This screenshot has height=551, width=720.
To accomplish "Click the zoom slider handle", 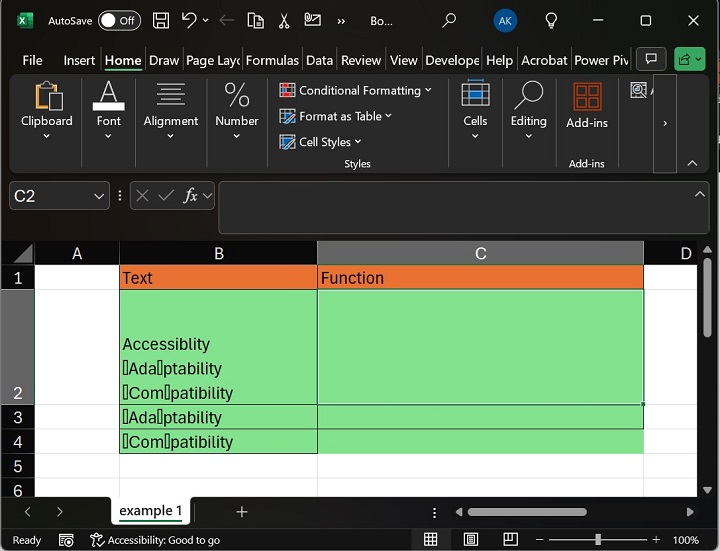I will (598, 540).
